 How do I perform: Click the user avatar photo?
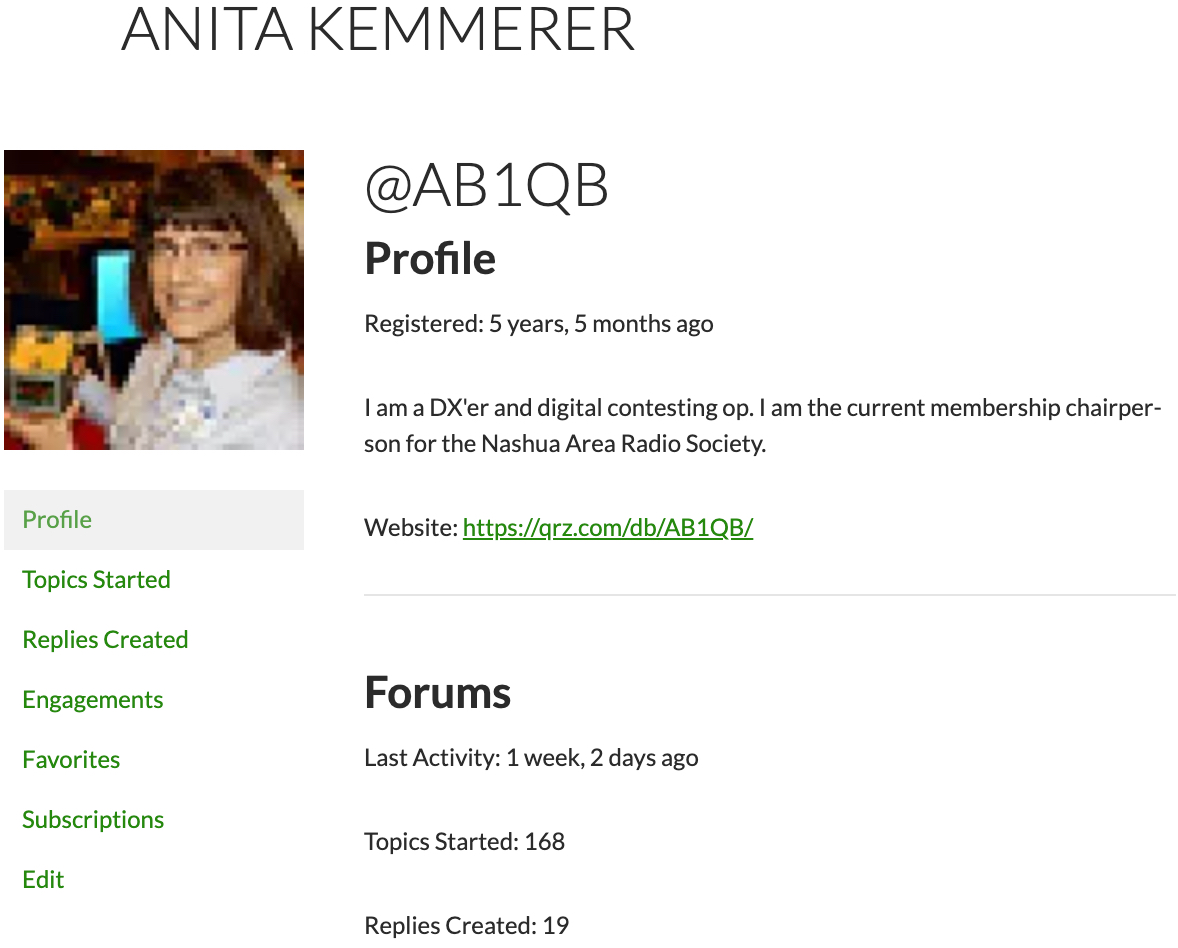tap(154, 300)
